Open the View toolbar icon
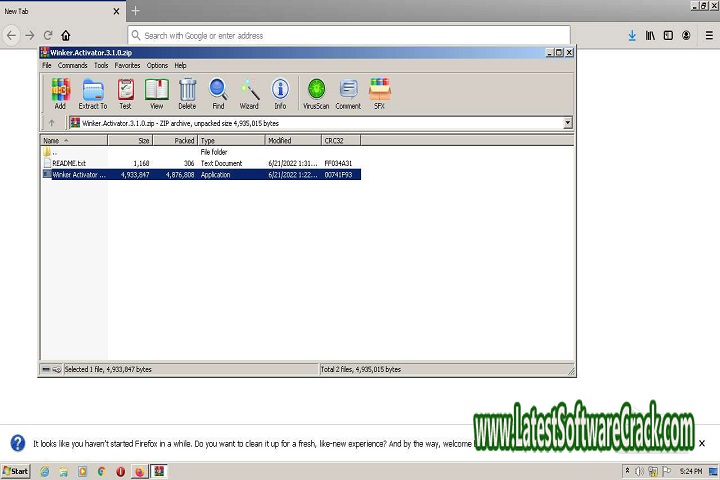 pyautogui.click(x=157, y=94)
